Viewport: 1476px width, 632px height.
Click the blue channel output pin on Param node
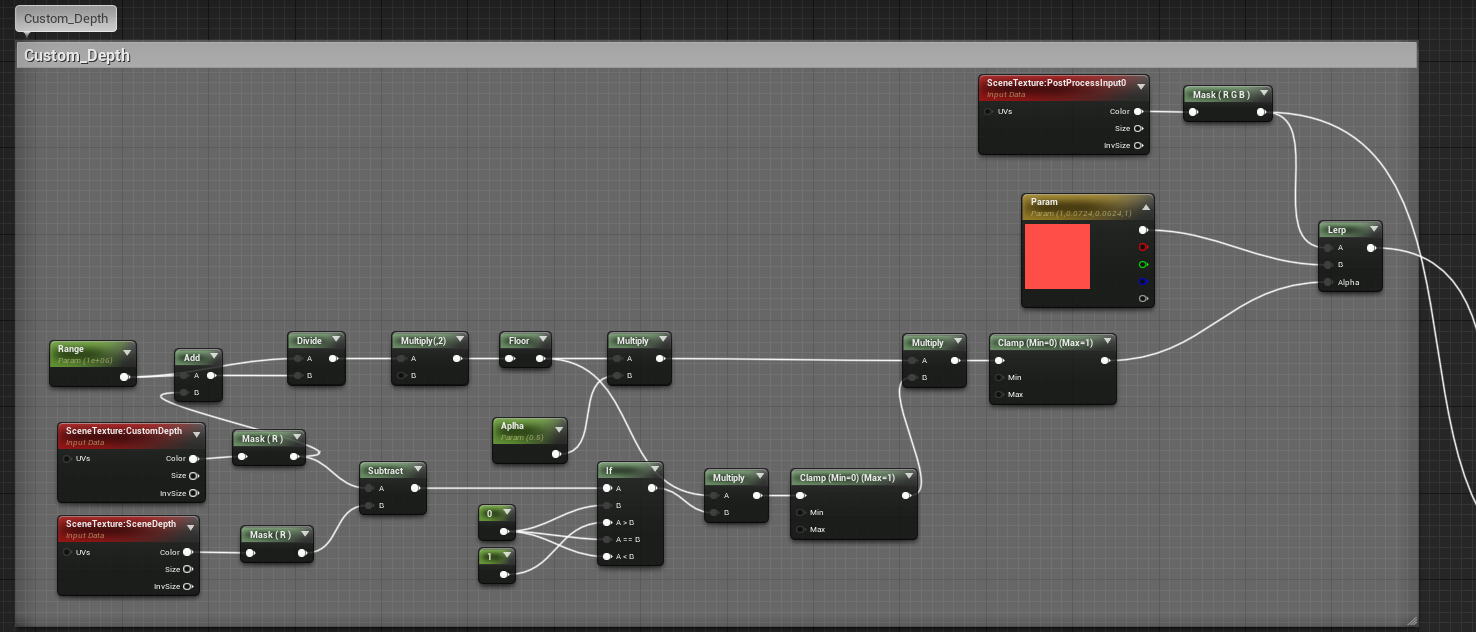point(1143,281)
